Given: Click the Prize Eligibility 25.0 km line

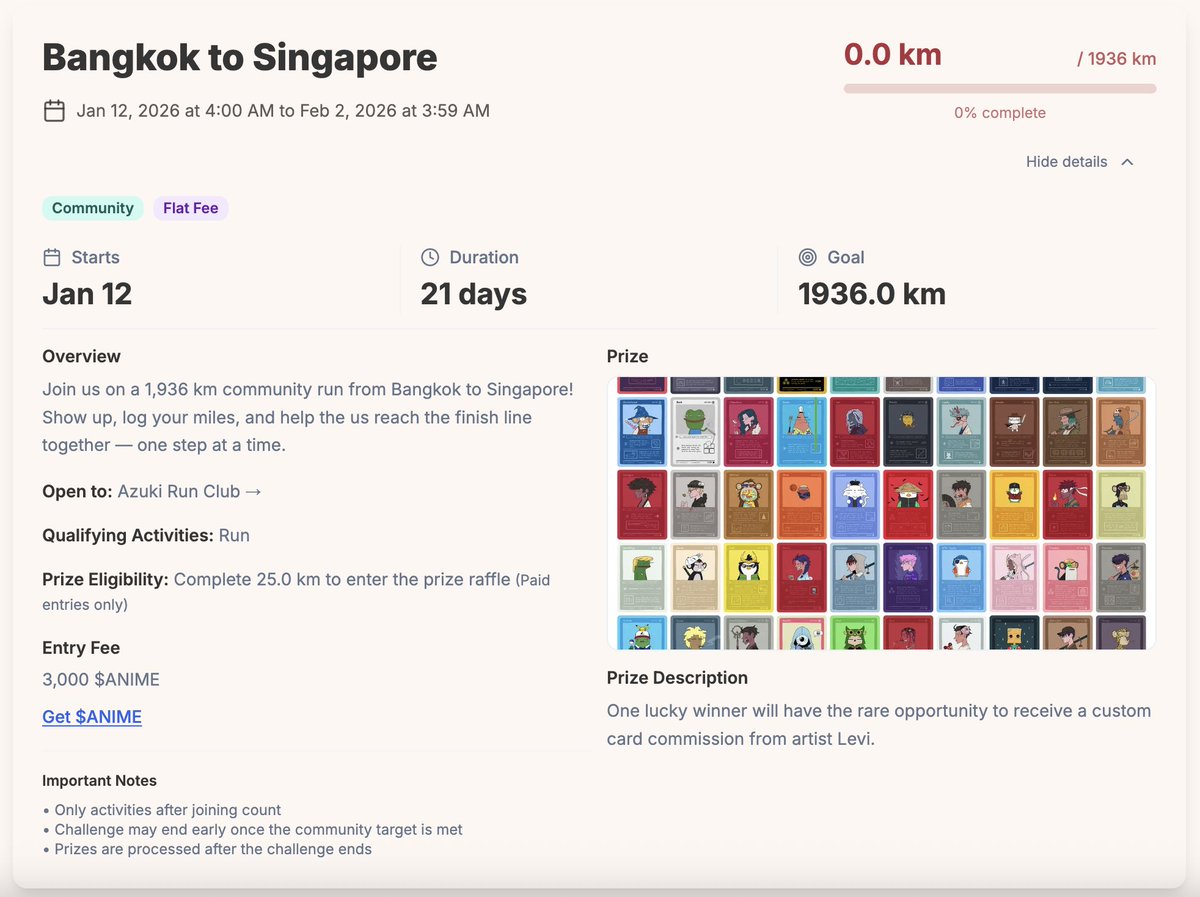Looking at the screenshot, I should coord(296,591).
